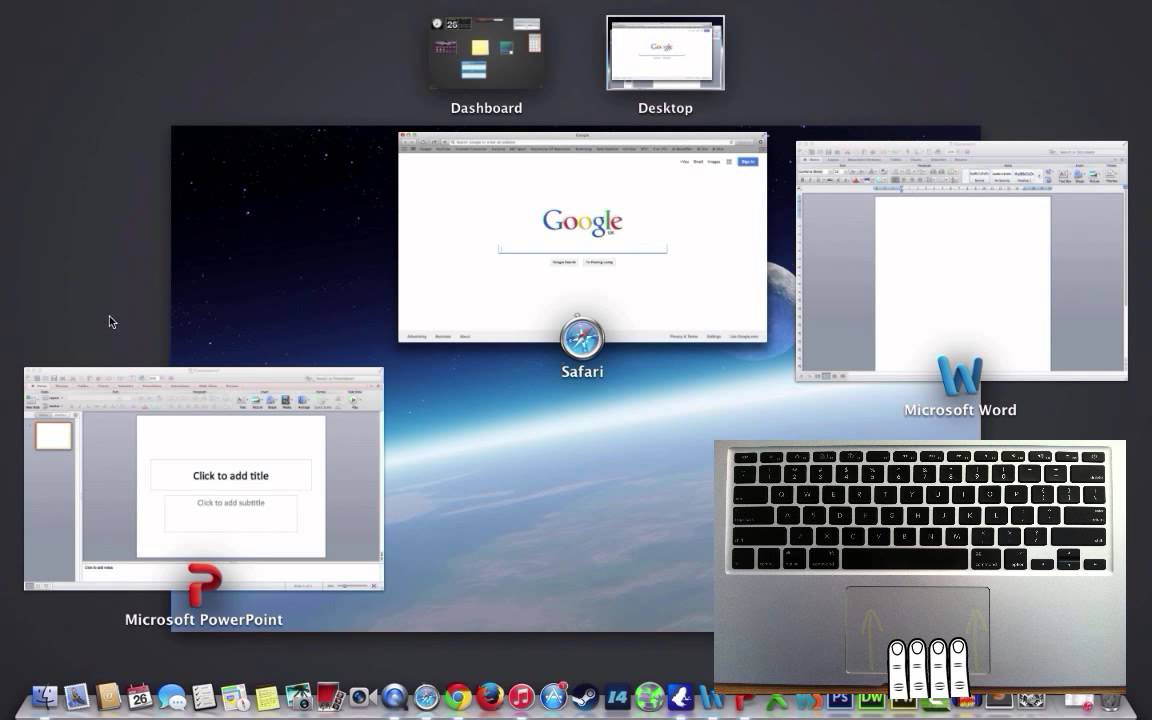Click 'Click to add title' placeholder
Viewport: 1152px width, 720px height.
click(x=231, y=475)
